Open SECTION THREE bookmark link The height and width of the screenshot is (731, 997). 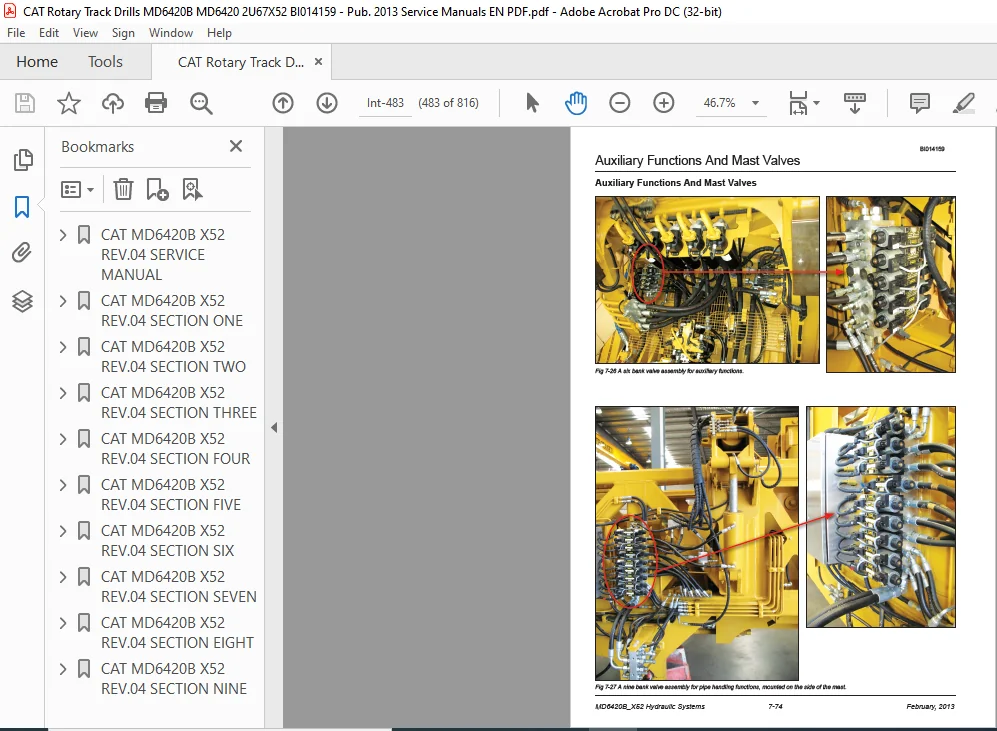coord(179,402)
